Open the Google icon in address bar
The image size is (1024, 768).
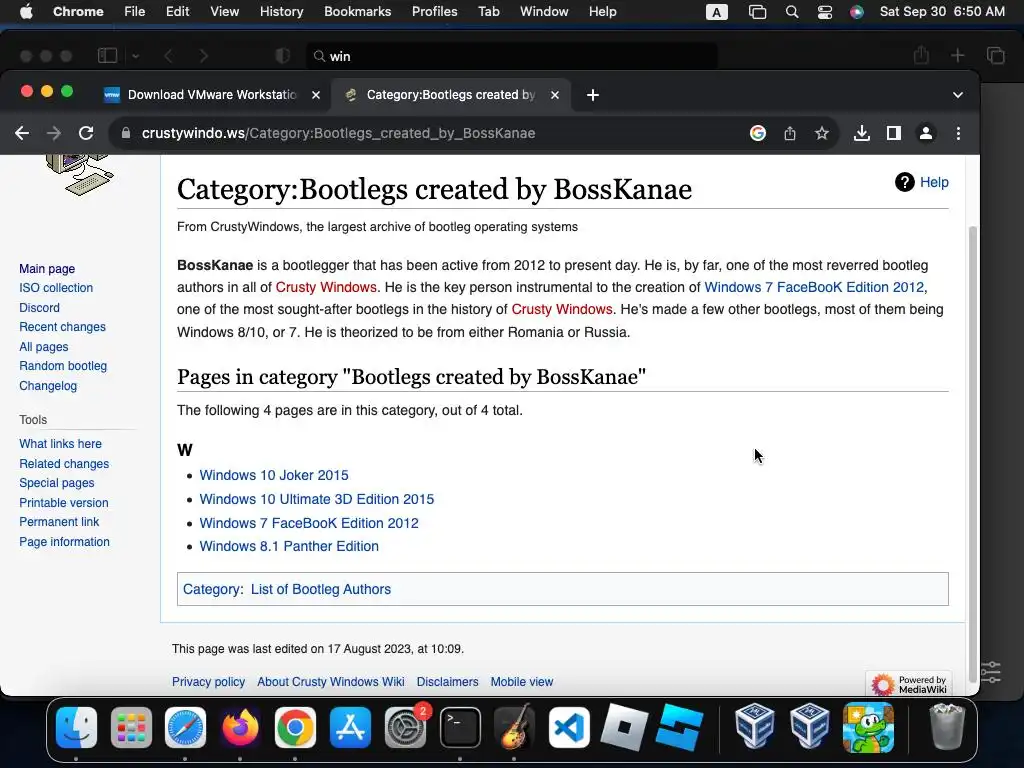[x=758, y=133]
